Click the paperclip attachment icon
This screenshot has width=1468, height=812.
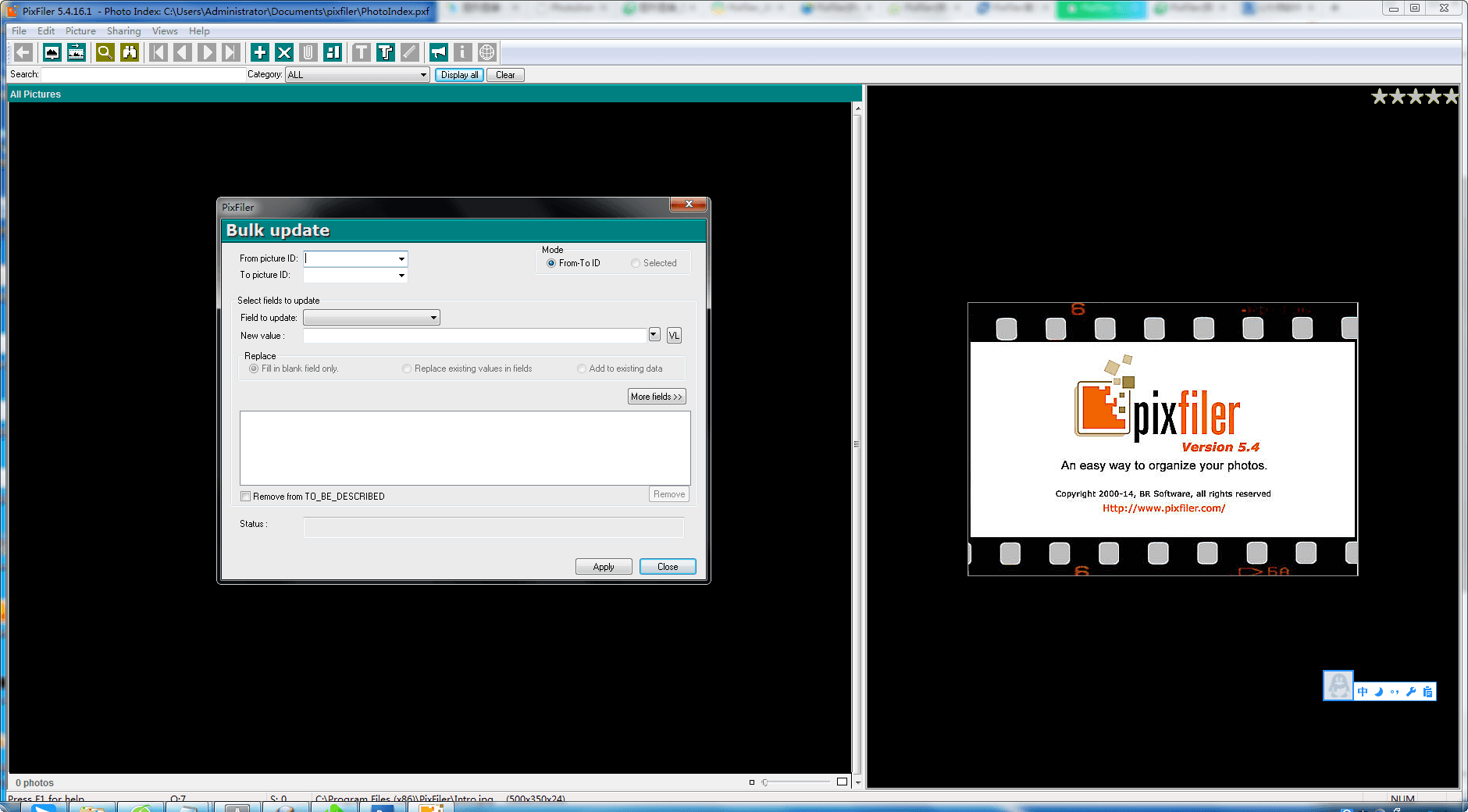coord(308,52)
